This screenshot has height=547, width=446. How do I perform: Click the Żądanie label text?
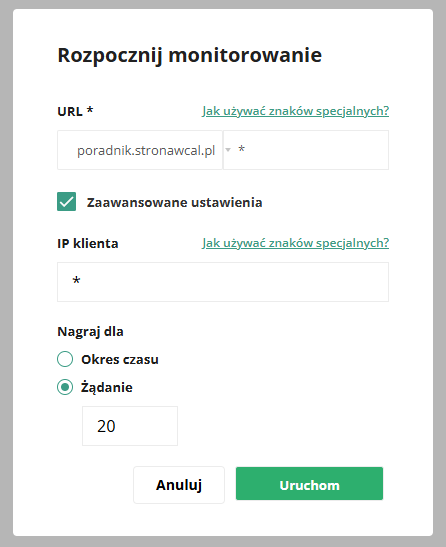pyautogui.click(x=107, y=387)
